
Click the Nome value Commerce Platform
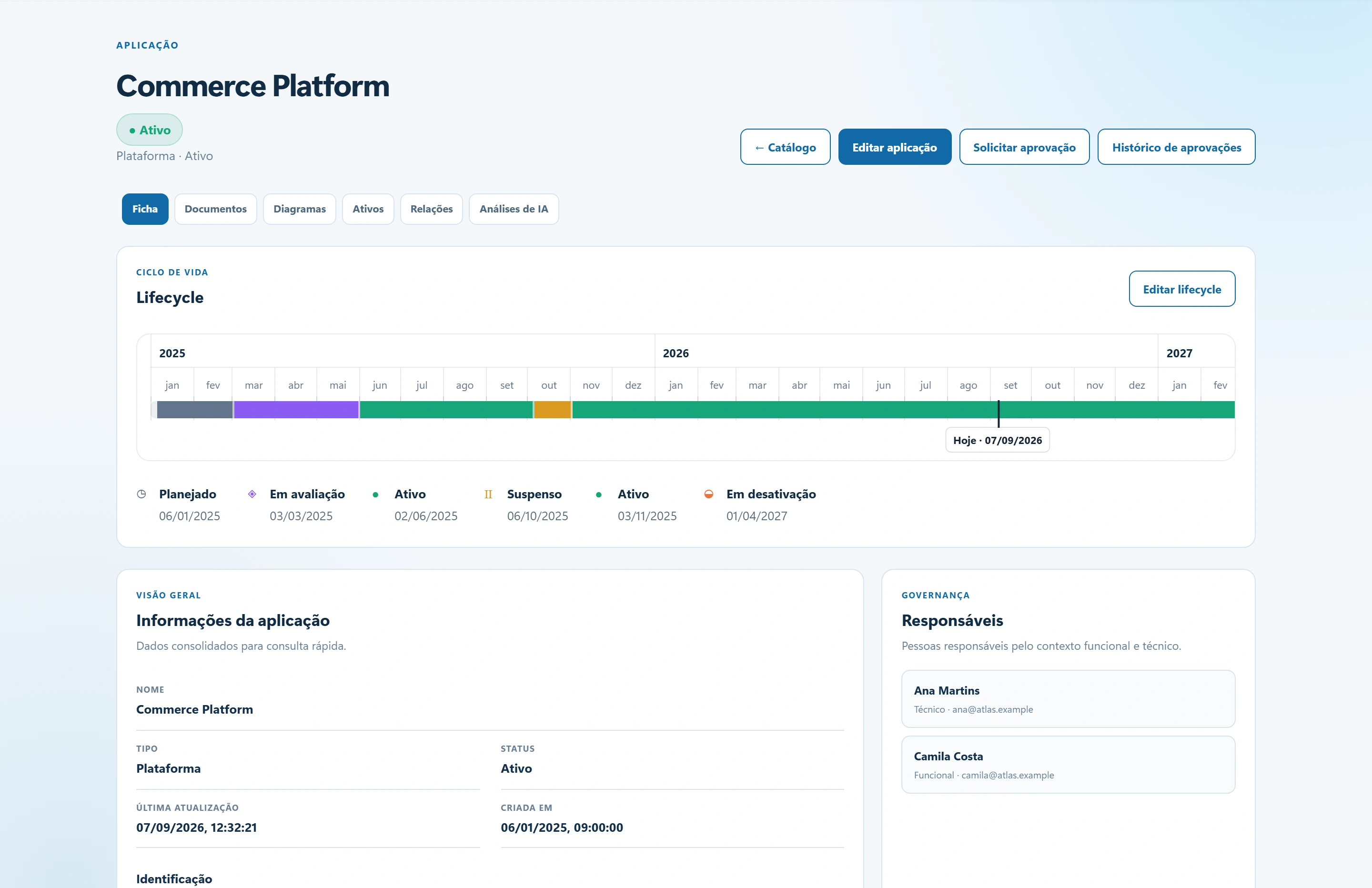pos(194,709)
